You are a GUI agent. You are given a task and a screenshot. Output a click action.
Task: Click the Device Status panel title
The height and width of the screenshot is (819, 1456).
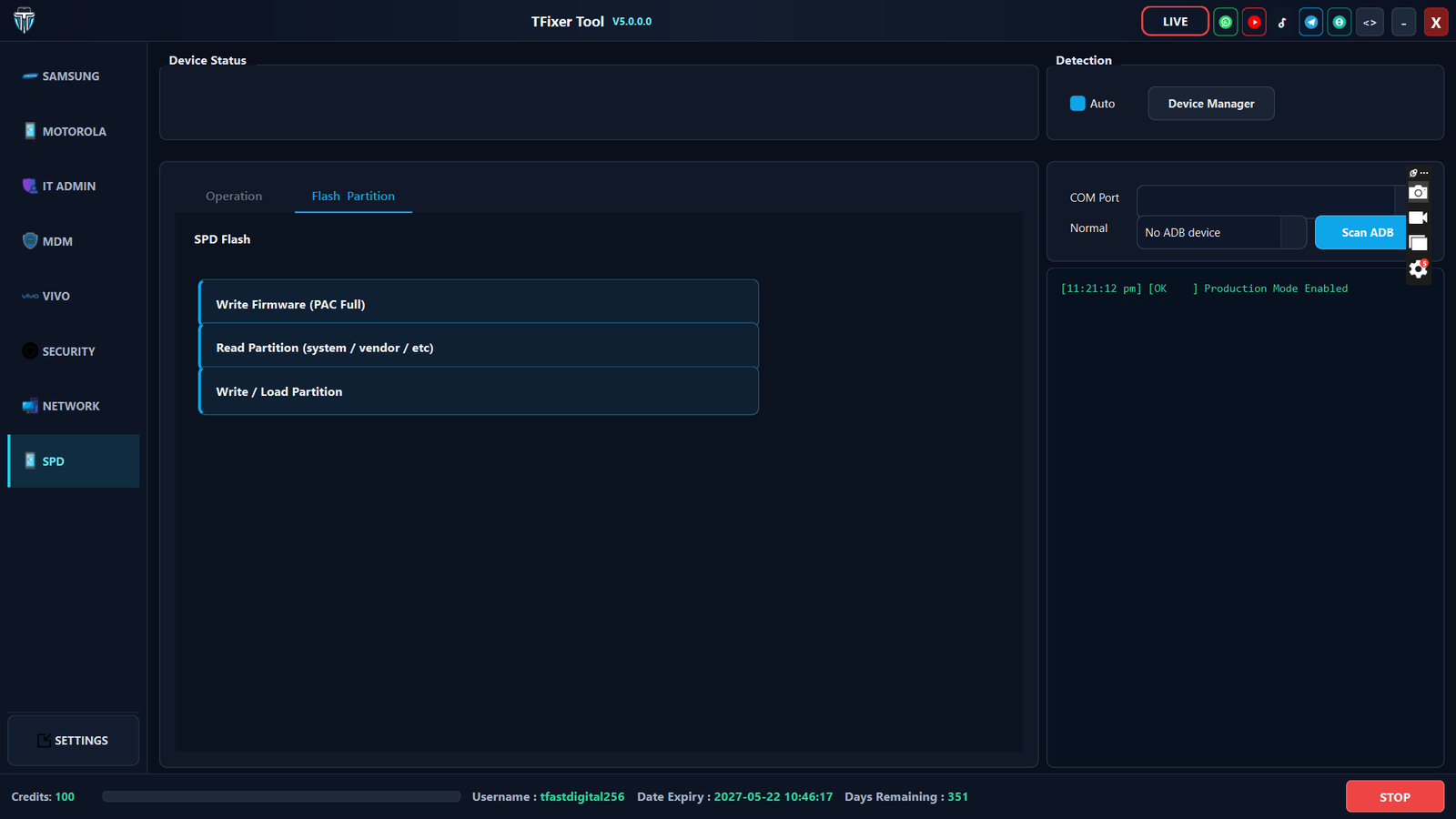click(x=207, y=60)
